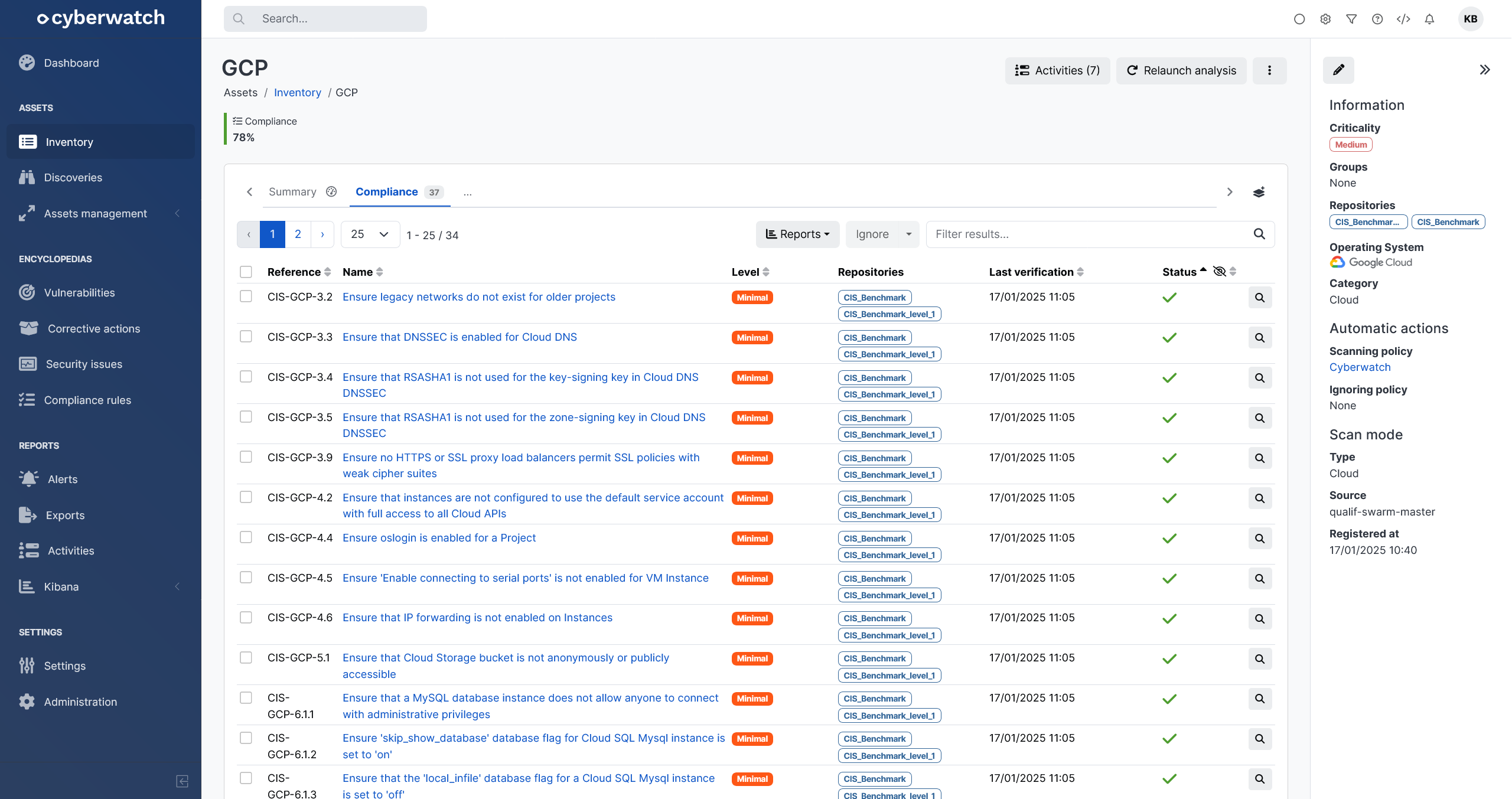Open the Cyberwatch scanning policy link
Viewport: 1512px width, 799px height.
click(x=1360, y=367)
